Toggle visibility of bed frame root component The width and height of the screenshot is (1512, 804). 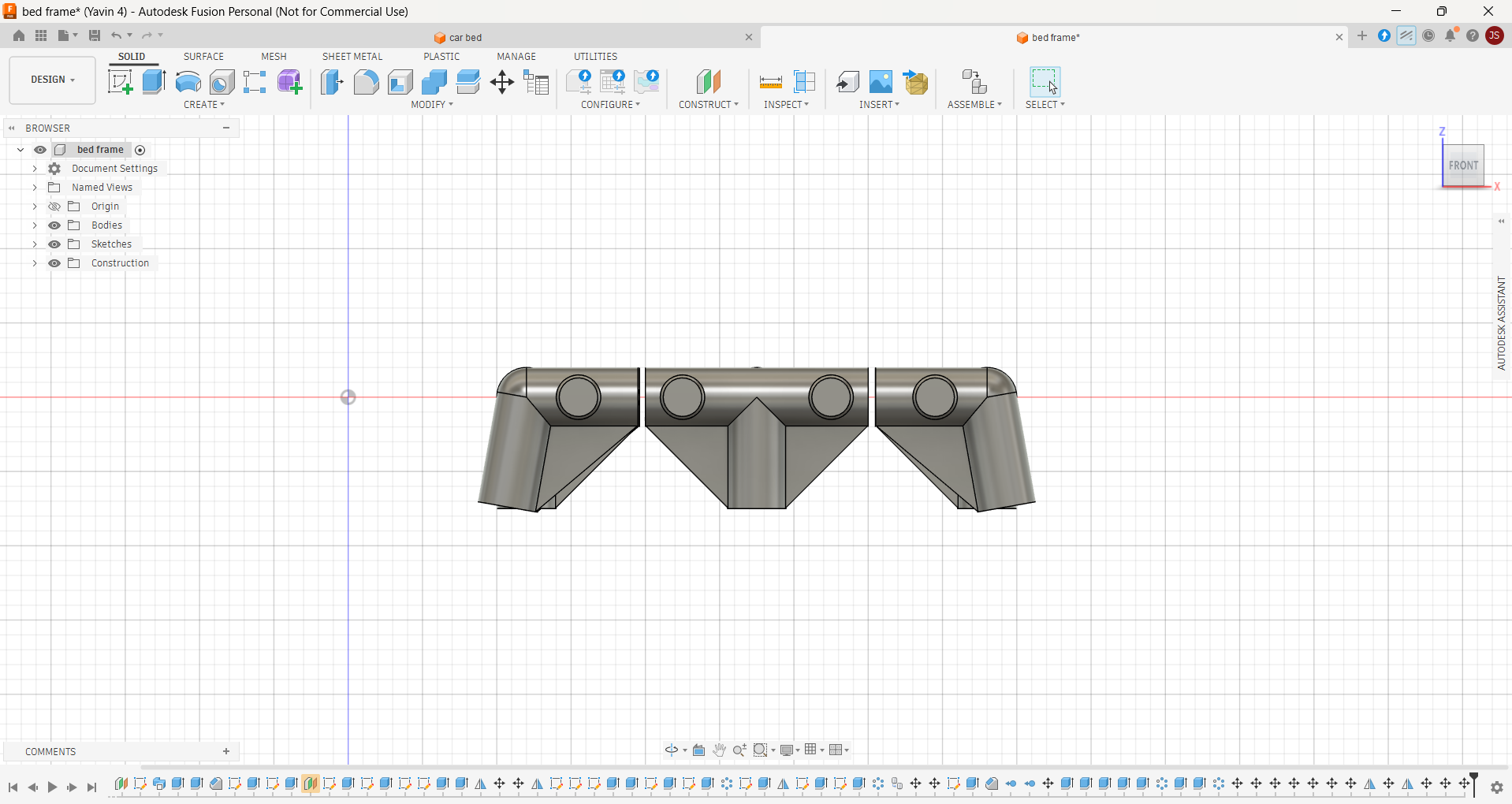(40, 150)
